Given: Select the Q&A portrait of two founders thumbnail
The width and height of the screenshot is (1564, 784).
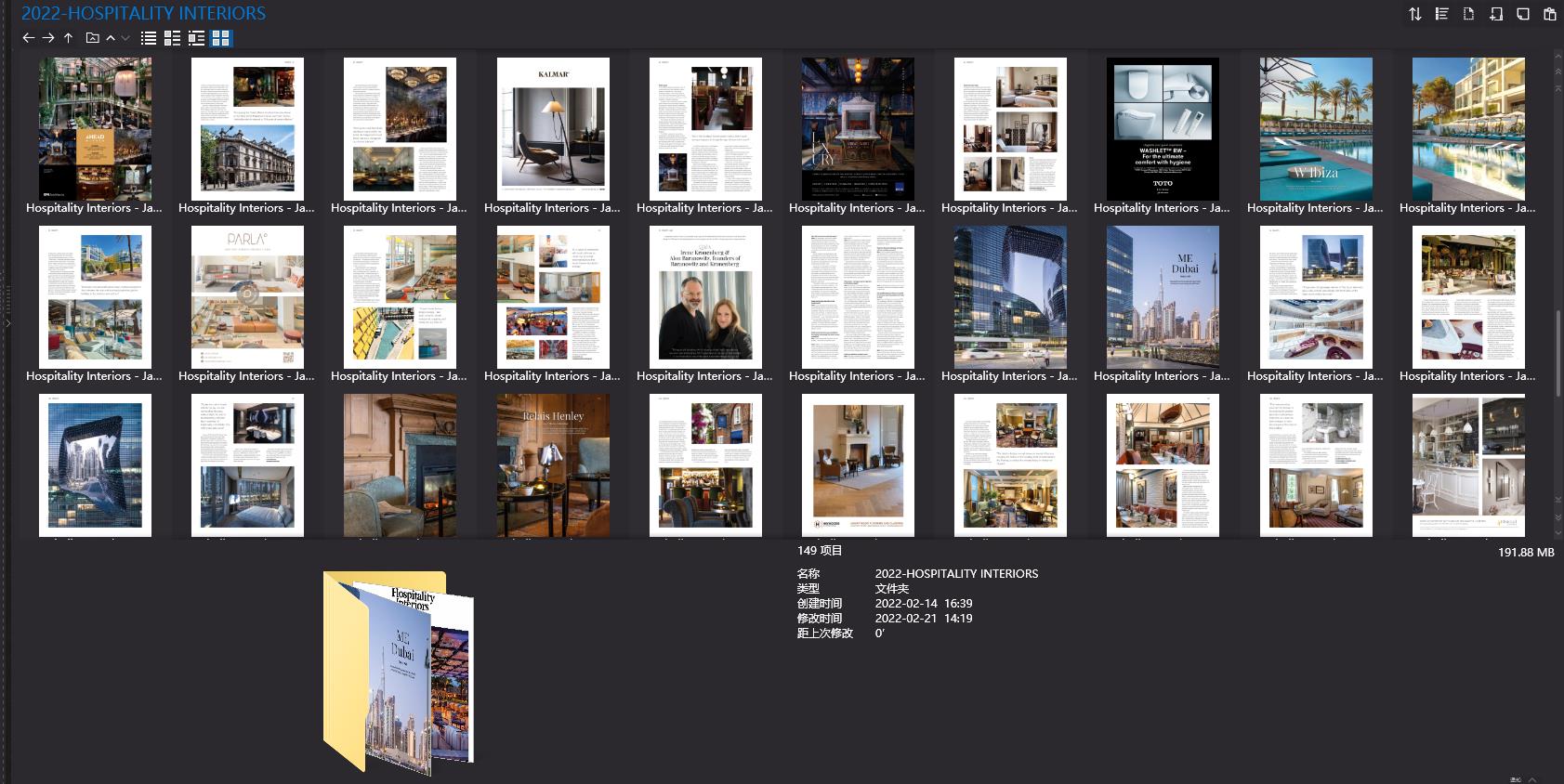Looking at the screenshot, I should pos(705,296).
